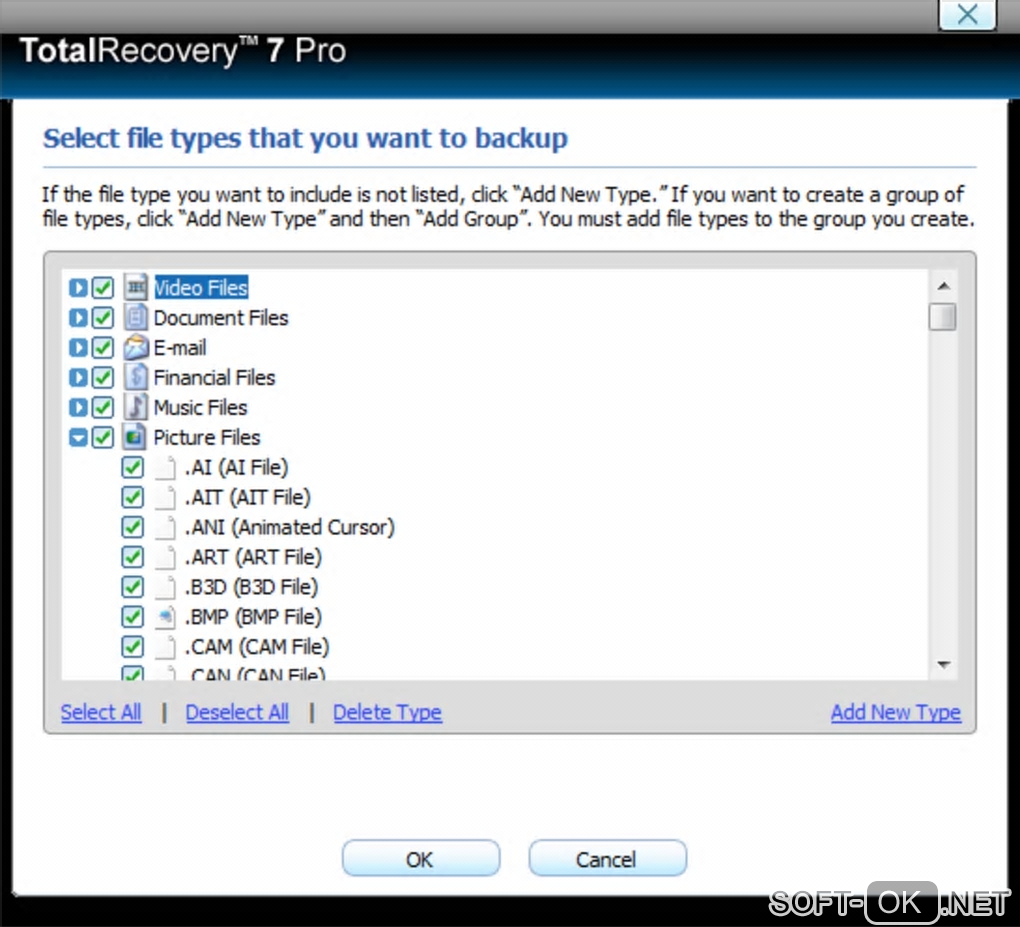This screenshot has width=1020, height=927.
Task: Select the E-mail label
Action: (180, 347)
